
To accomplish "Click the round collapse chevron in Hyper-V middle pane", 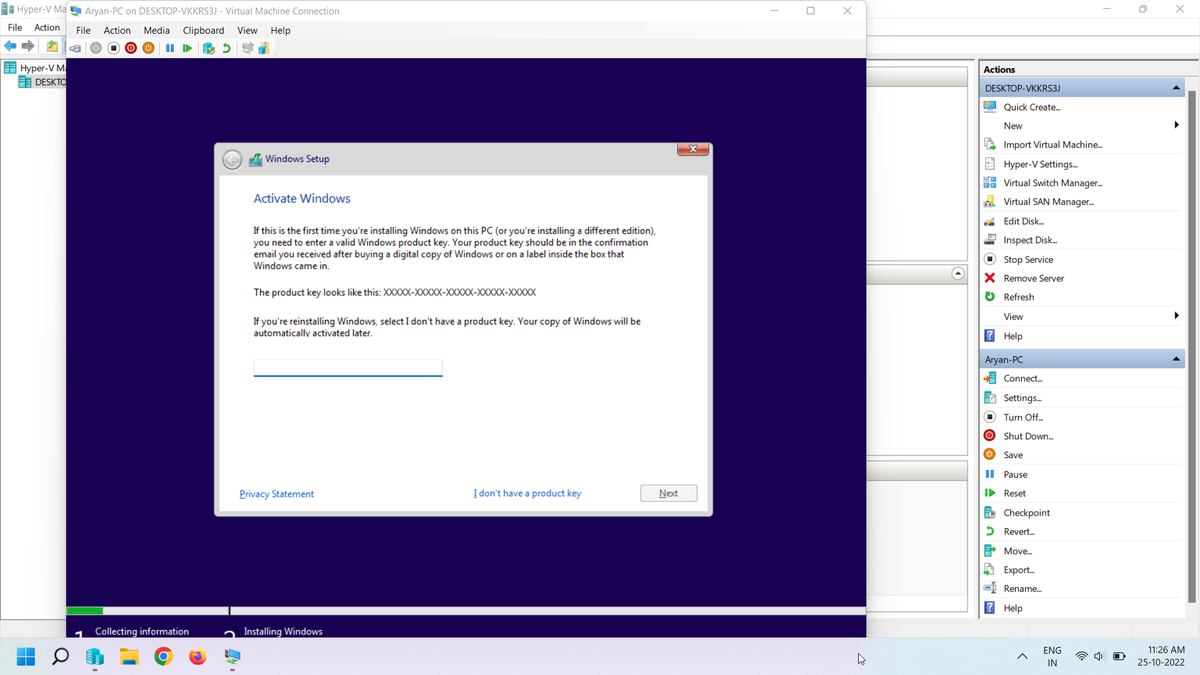I will 958,273.
